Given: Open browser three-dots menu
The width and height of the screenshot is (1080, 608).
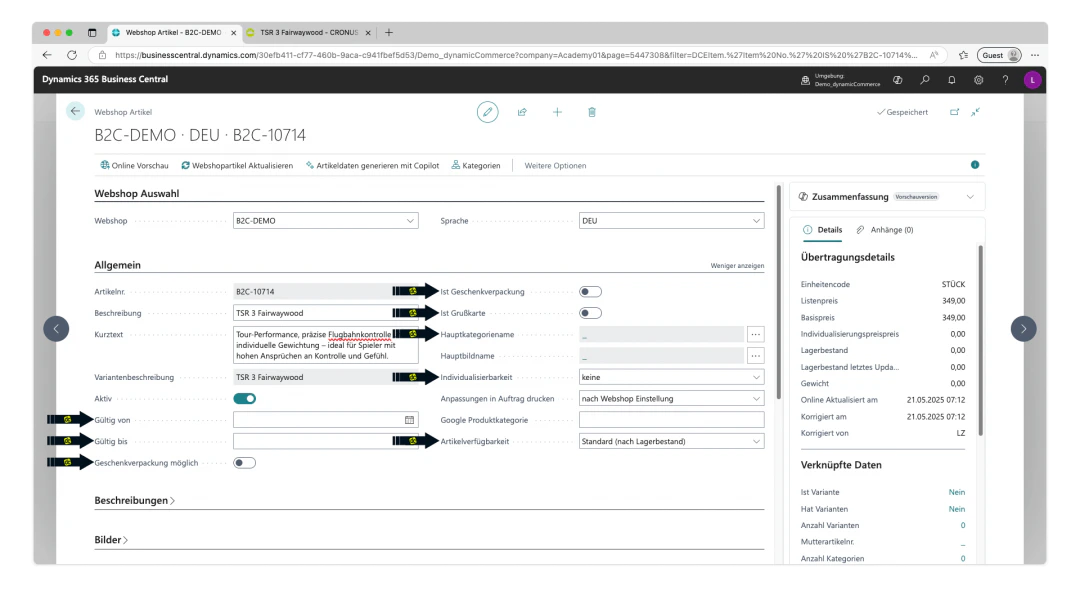Looking at the screenshot, I should [x=1035, y=55].
